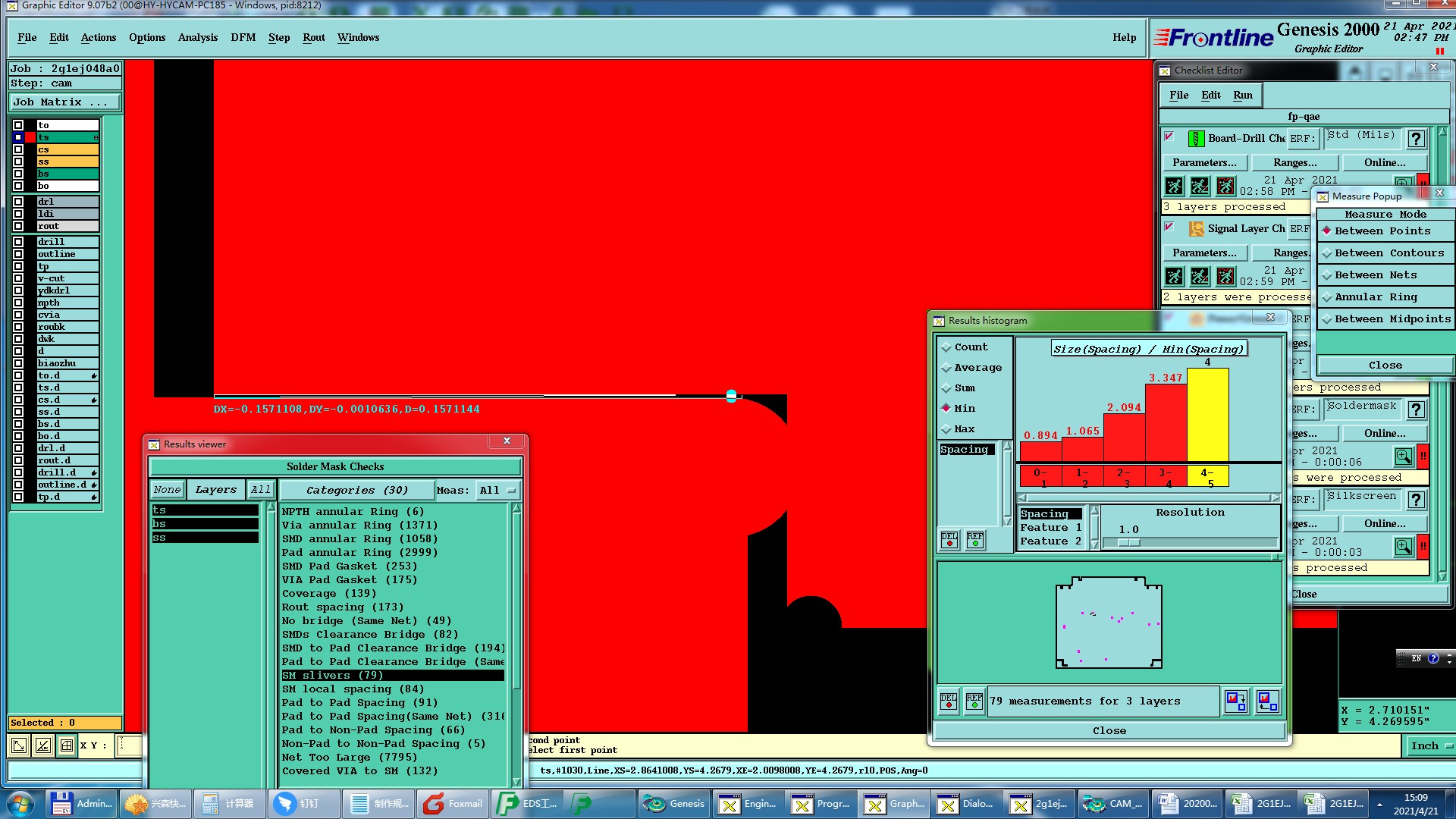Click the grid icon in bottom-left toolbar
Viewport: 1456px width, 819px height.
[67, 745]
